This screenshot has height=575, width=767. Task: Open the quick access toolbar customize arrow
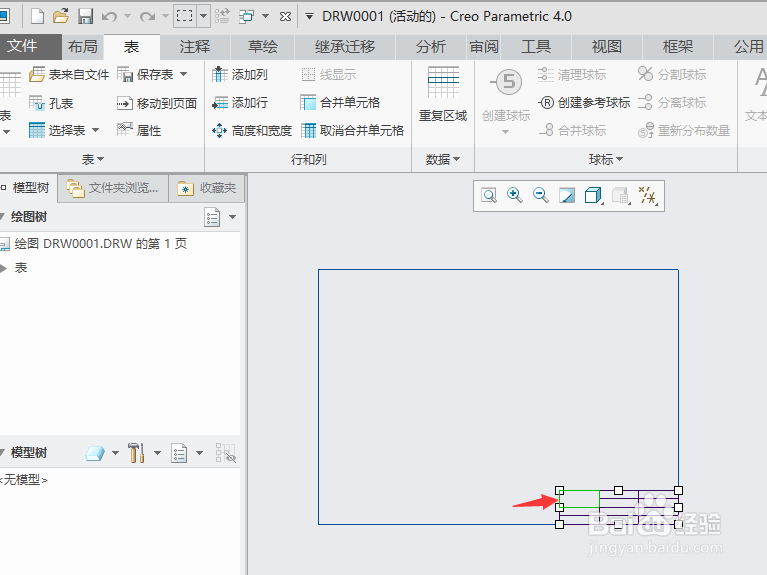pyautogui.click(x=309, y=17)
